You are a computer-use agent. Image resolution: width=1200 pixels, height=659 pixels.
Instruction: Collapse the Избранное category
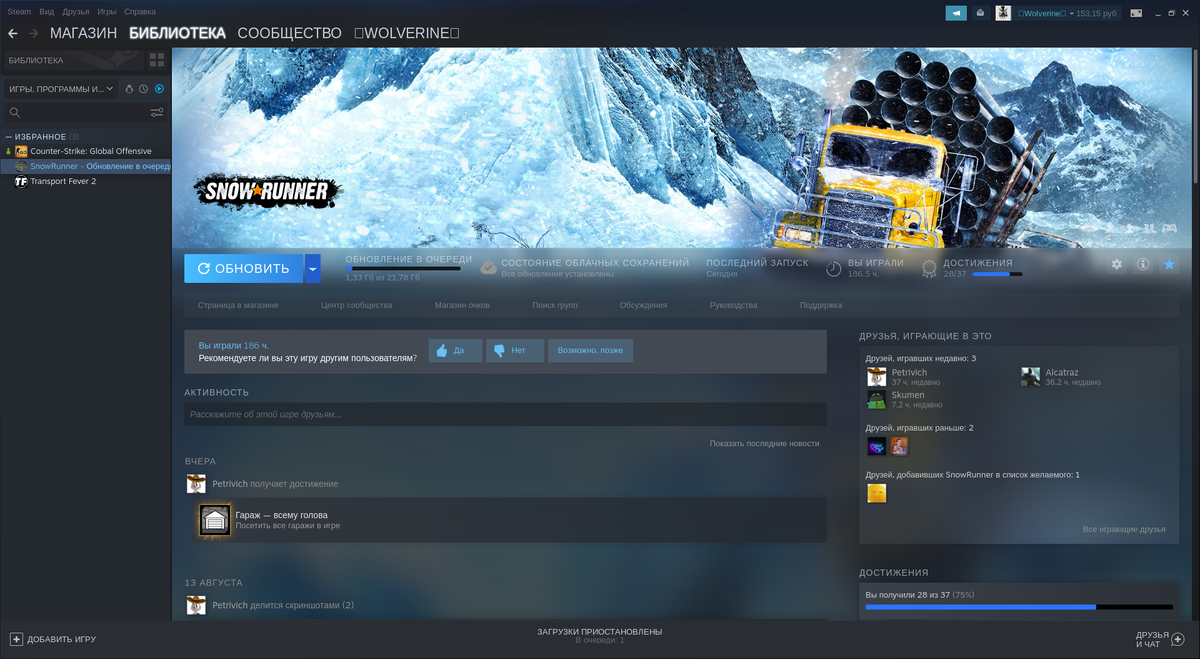[x=9, y=136]
